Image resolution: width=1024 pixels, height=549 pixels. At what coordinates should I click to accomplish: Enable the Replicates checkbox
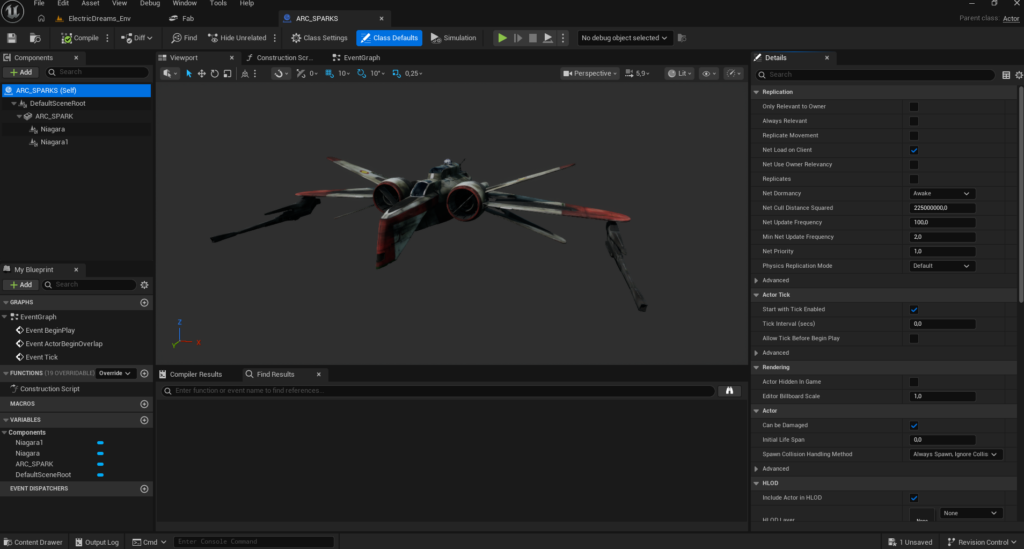coord(914,179)
